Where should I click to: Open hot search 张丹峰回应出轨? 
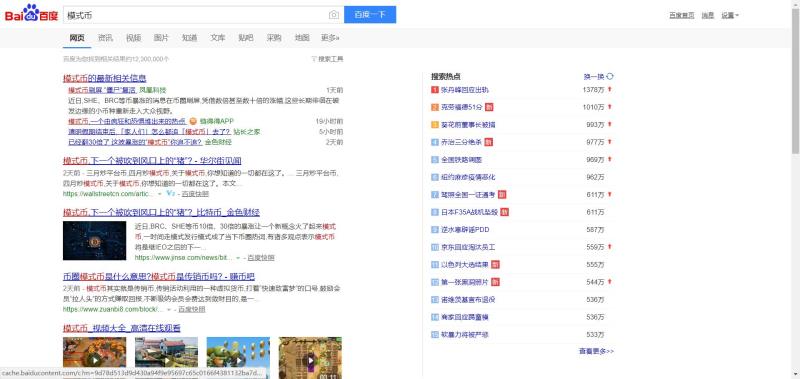465,90
